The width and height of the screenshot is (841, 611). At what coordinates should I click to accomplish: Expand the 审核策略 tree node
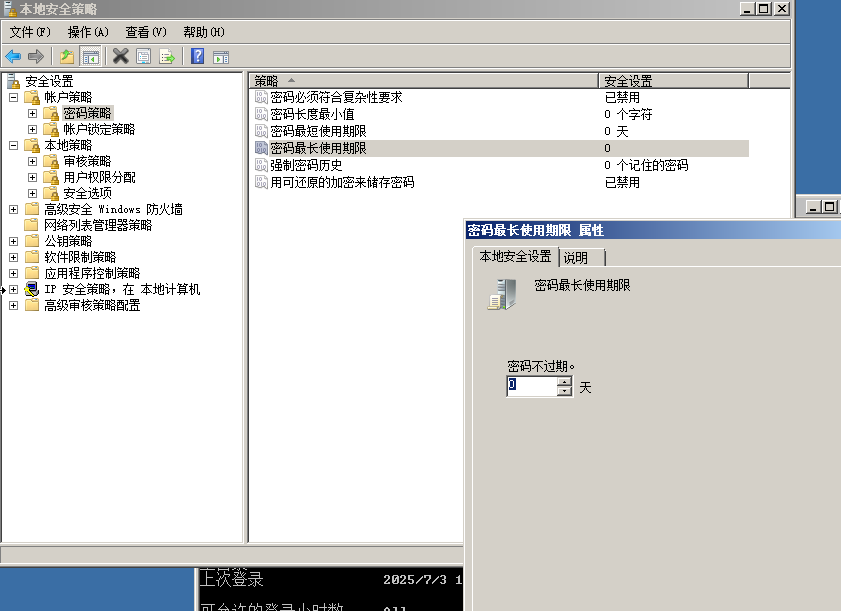[x=32, y=161]
